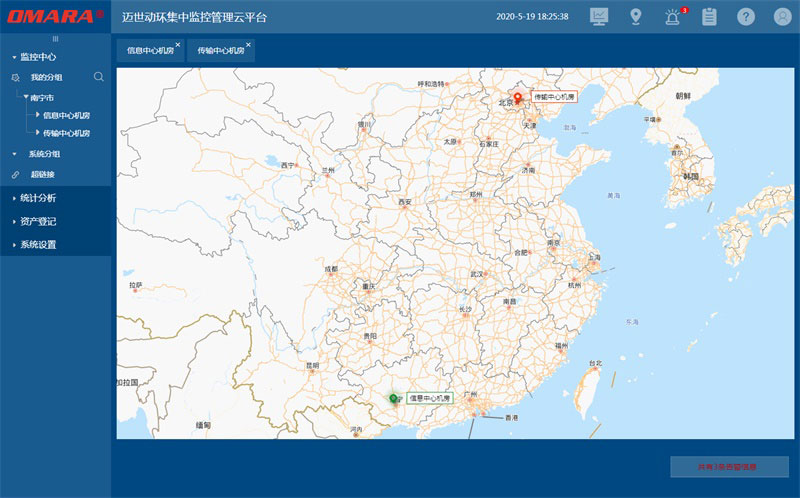Expand the 资产登记 menu section
800x498 pixels.
point(38,221)
